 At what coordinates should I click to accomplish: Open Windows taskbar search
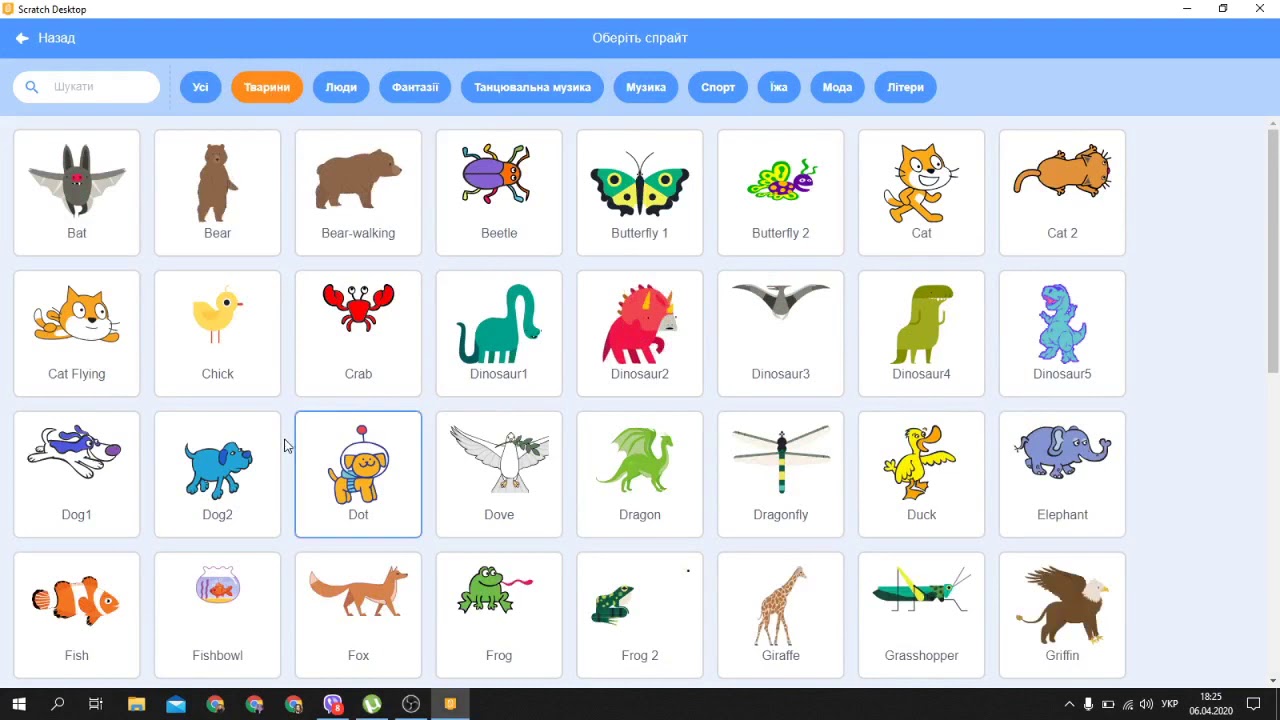[58, 704]
